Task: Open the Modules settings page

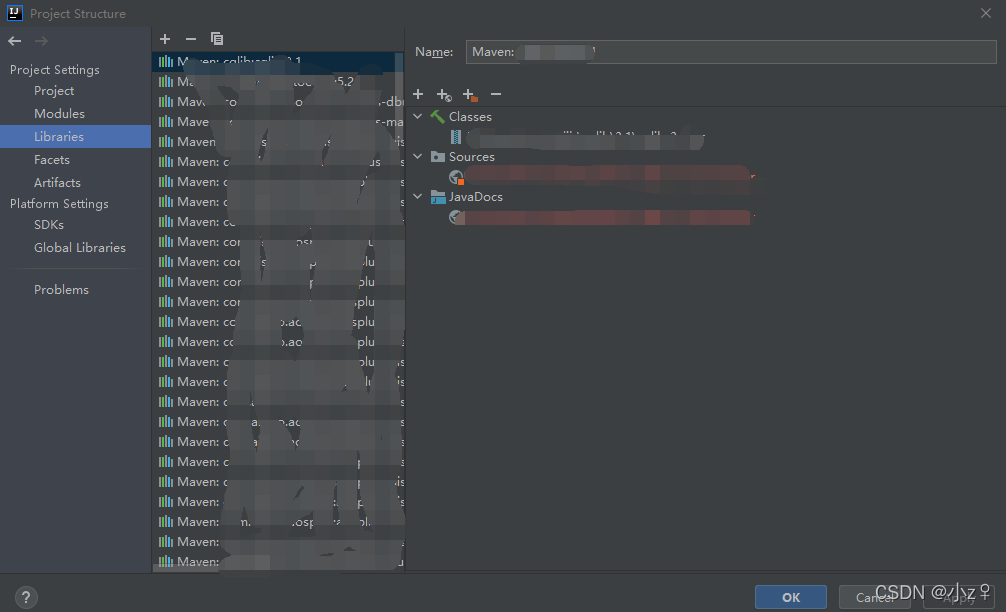Action: coord(59,114)
